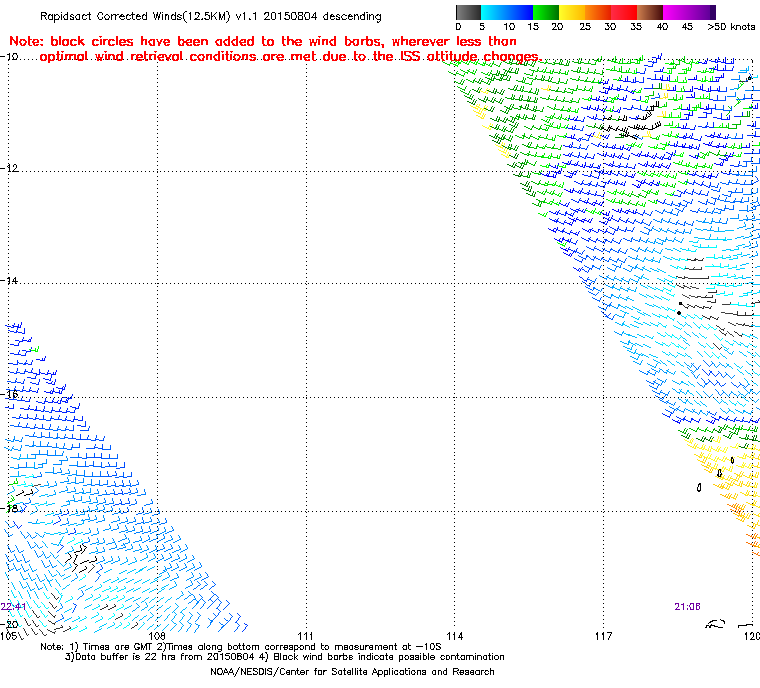Click the small coastline outline near the bottom right
This screenshot has width=760, height=688.
[x=715, y=624]
